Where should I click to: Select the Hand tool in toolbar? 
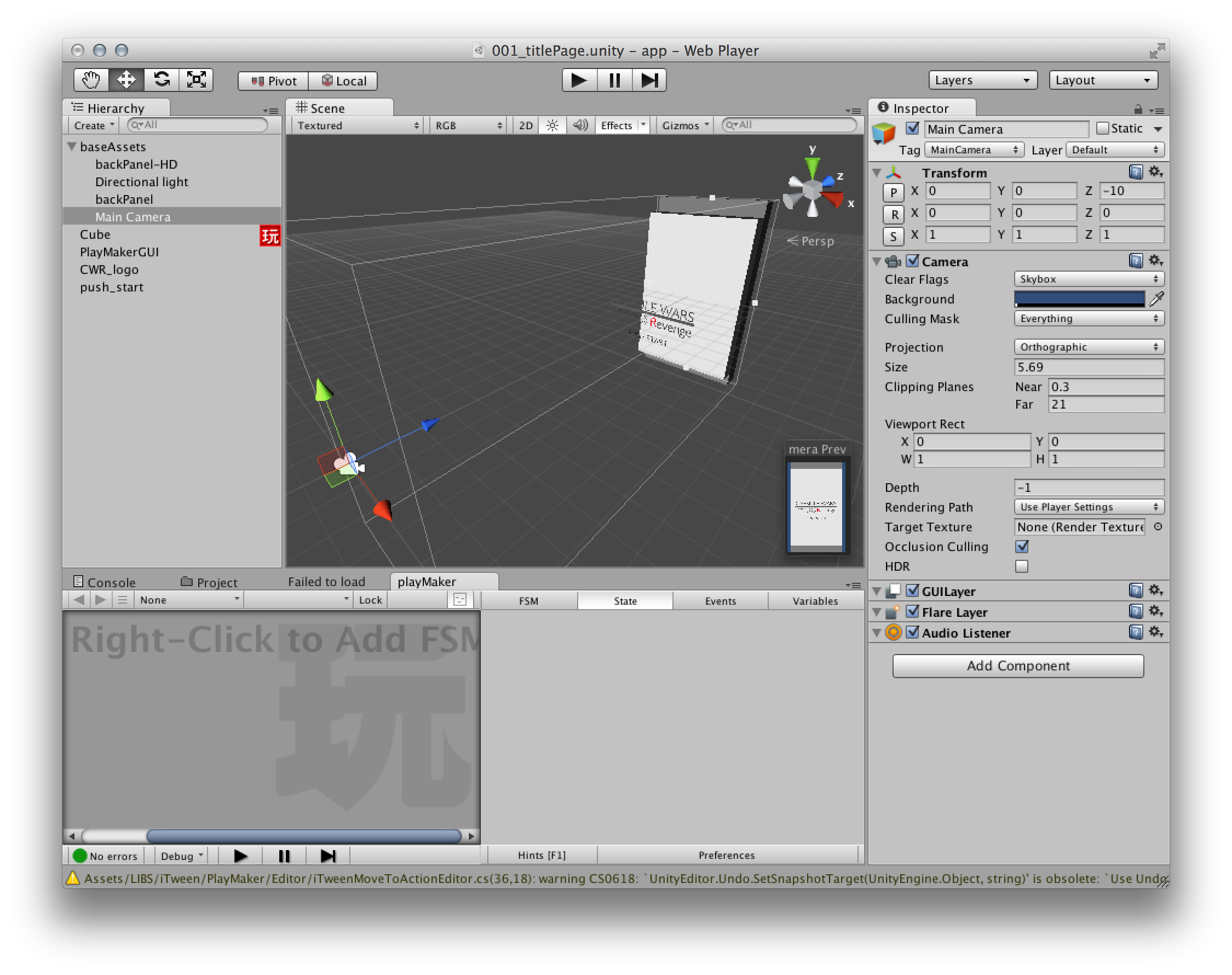[88, 79]
